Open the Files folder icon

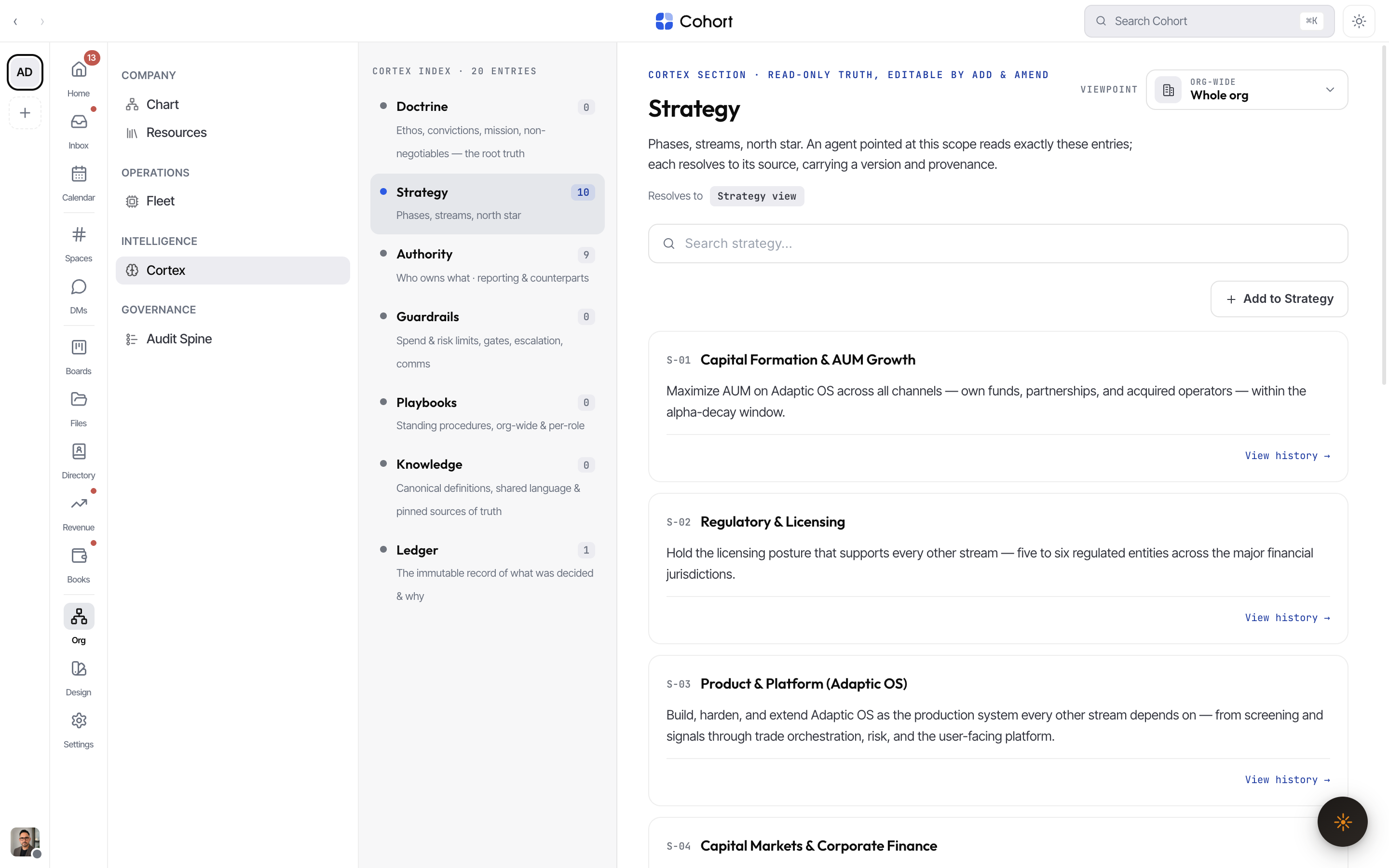pyautogui.click(x=79, y=400)
